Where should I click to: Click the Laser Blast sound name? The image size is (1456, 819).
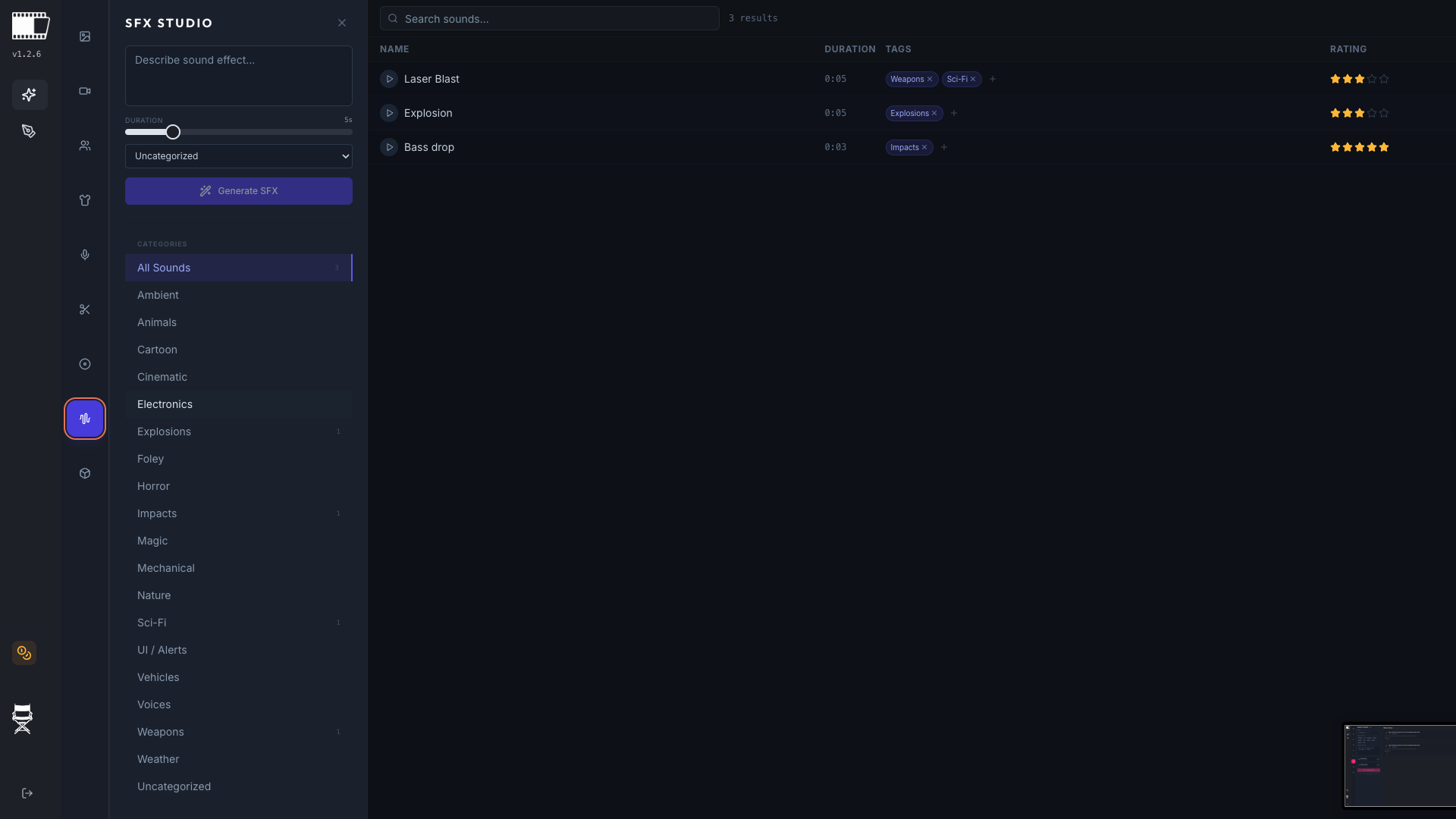pos(431,79)
